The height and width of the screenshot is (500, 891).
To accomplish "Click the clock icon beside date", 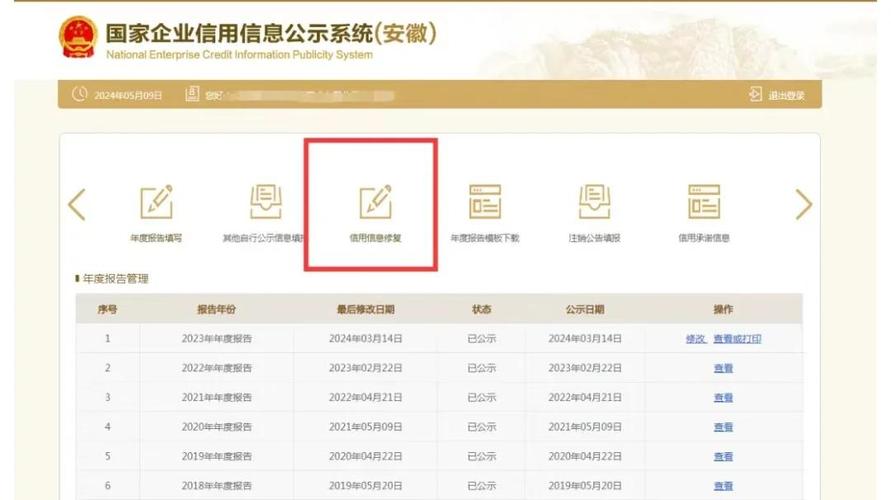I will click(80, 94).
